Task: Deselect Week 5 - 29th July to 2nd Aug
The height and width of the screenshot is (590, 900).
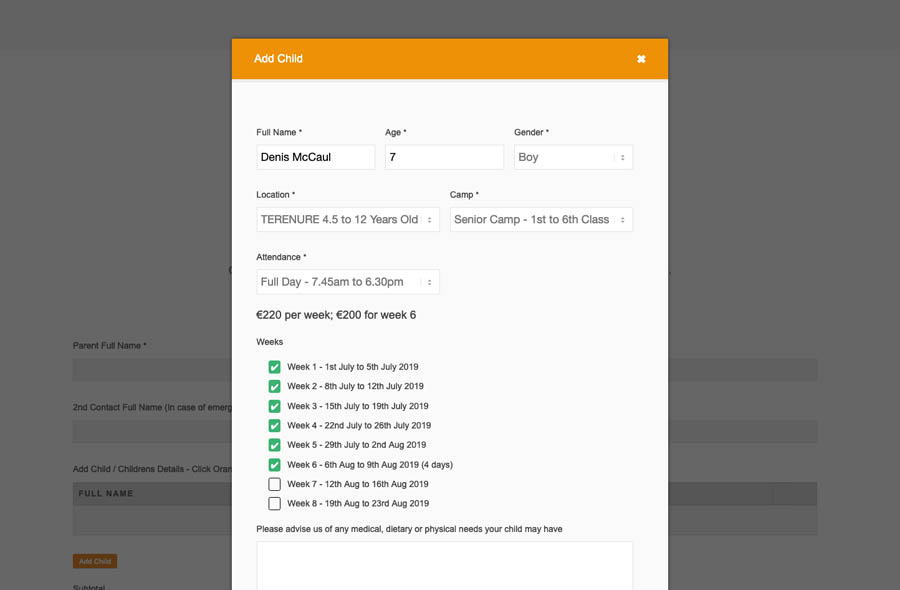Action: (274, 445)
